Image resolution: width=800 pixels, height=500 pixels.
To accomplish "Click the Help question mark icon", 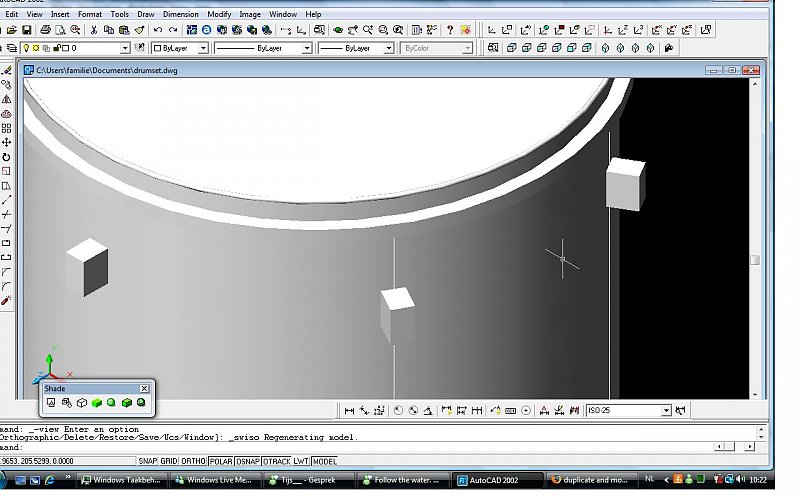I will (x=450, y=30).
